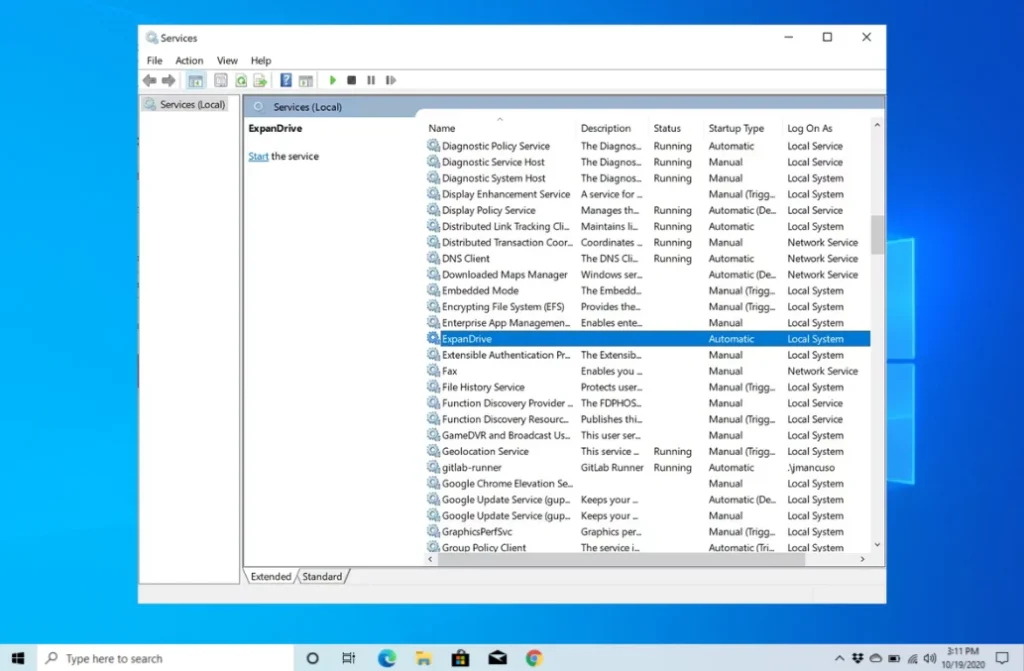Click the Export List toolbar icon
The width and height of the screenshot is (1024, 671).
point(260,80)
